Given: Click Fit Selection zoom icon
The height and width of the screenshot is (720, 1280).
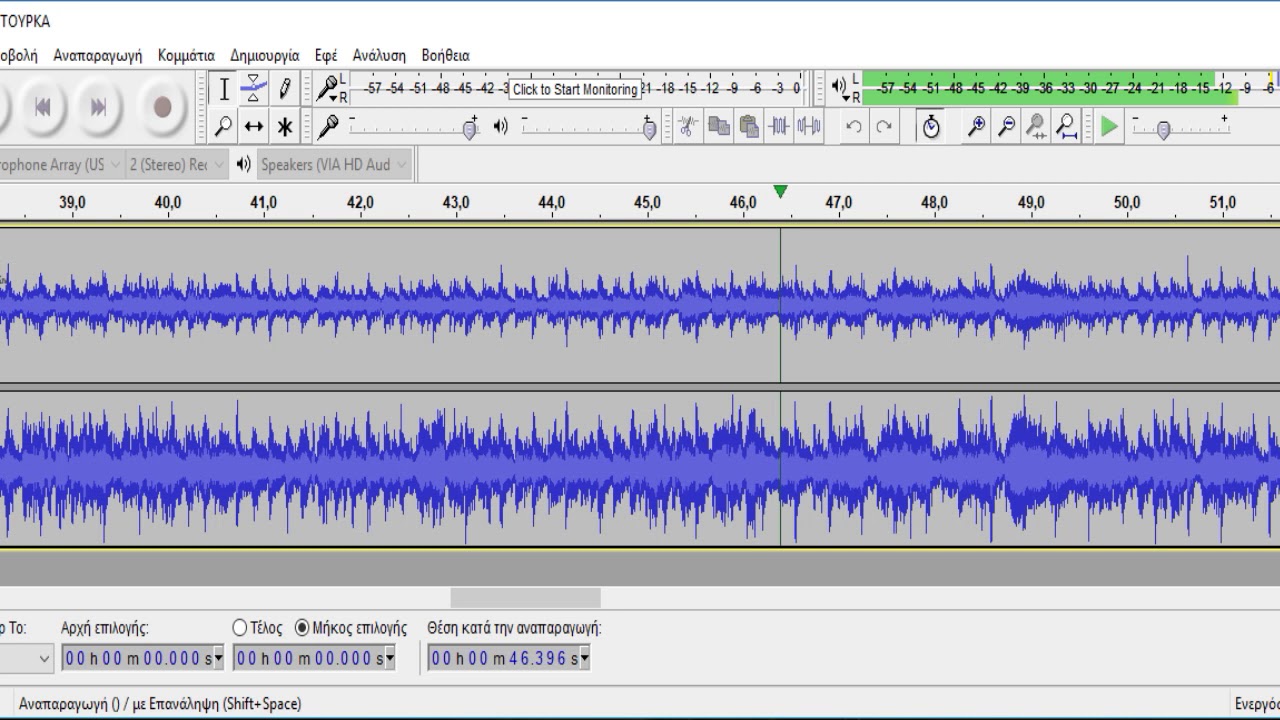Looking at the screenshot, I should (x=1037, y=126).
